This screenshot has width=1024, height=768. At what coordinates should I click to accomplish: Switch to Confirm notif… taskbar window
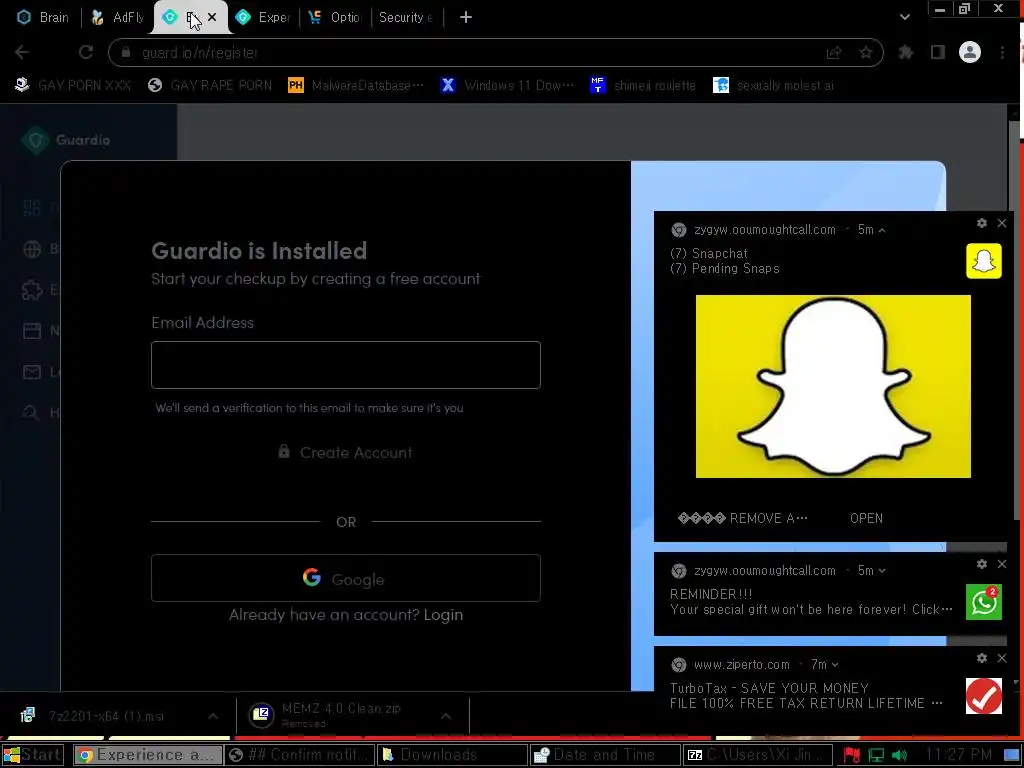300,756
